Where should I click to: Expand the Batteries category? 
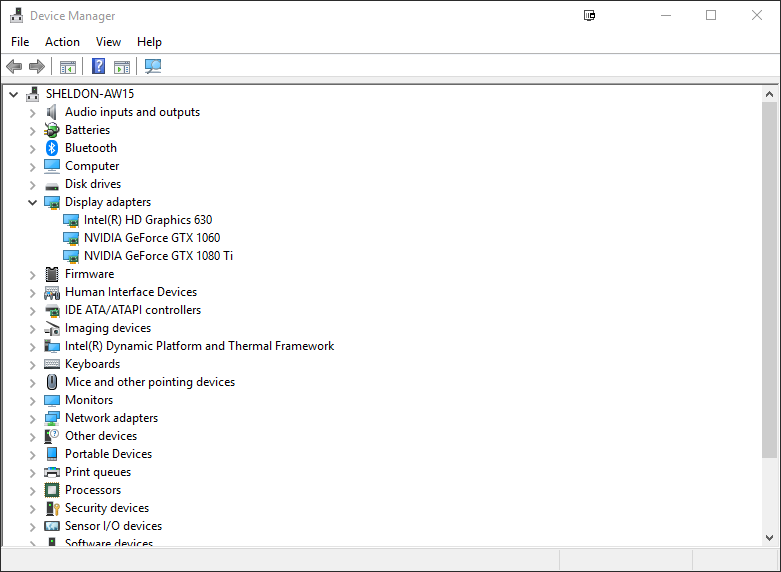pos(32,131)
